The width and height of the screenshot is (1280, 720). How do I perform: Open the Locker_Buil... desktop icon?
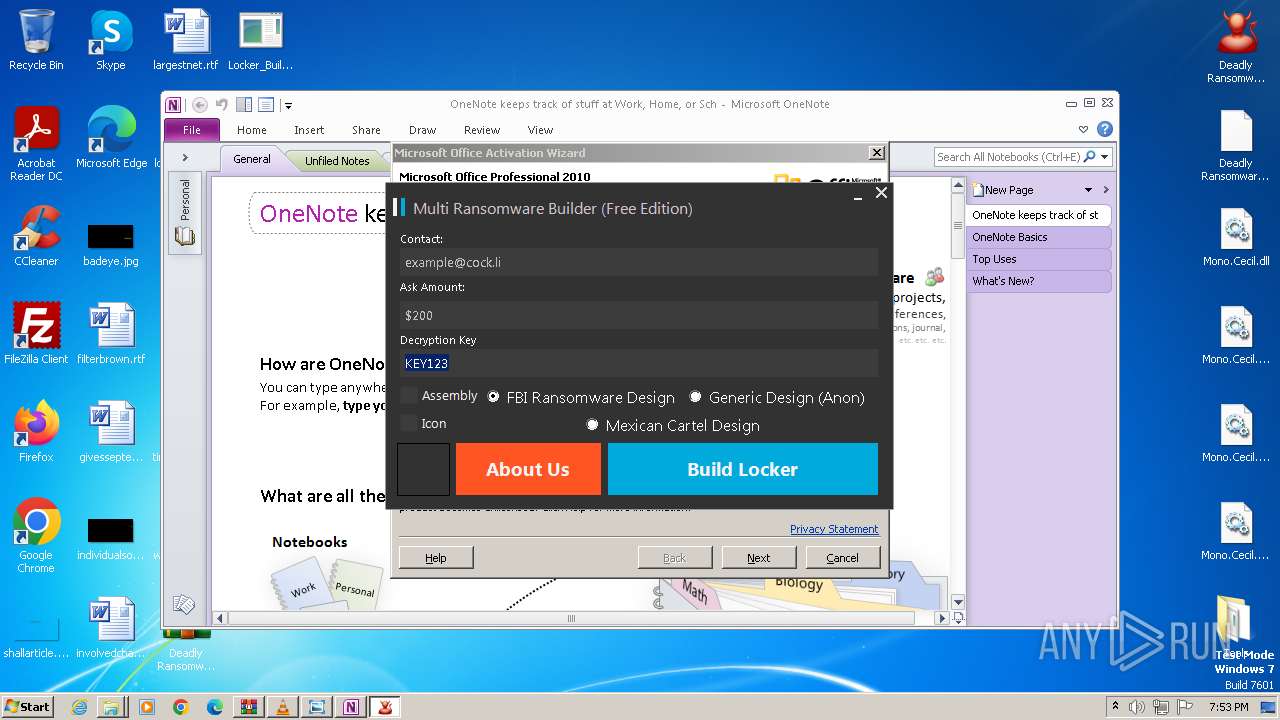pos(260,40)
